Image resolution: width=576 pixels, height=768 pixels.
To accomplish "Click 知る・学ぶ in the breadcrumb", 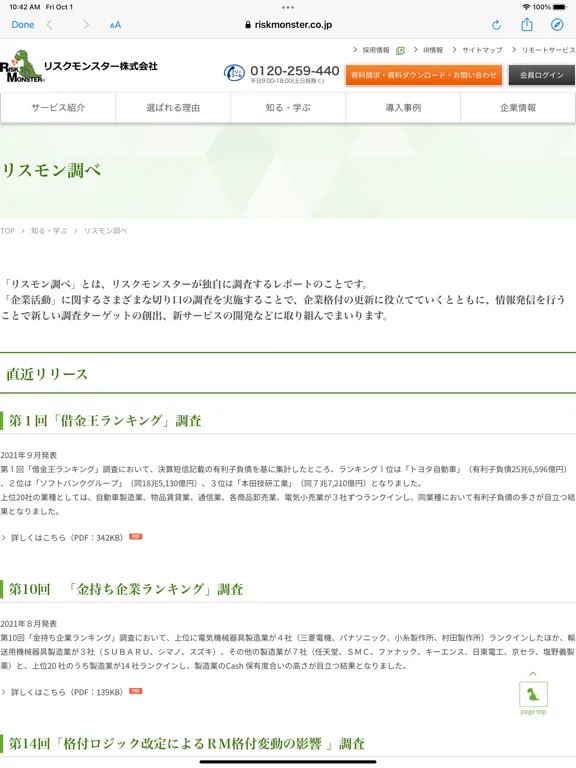I will 48,231.
